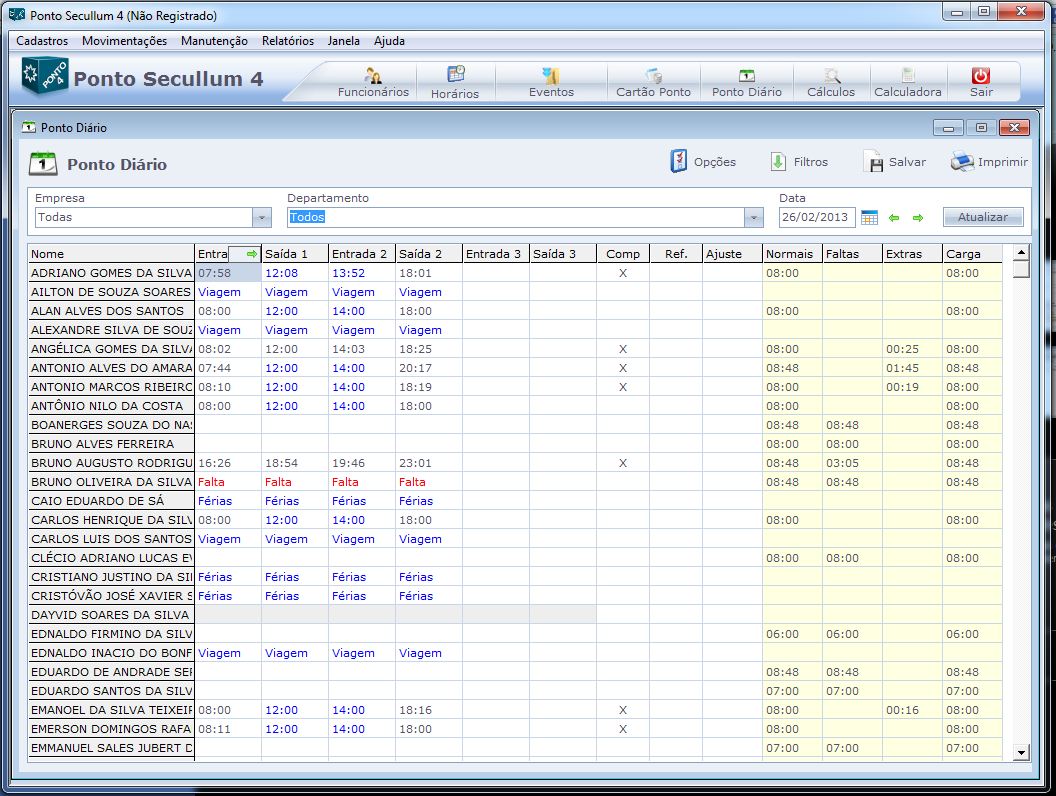Click the Opções icon in Ponto Diário

pos(679,162)
